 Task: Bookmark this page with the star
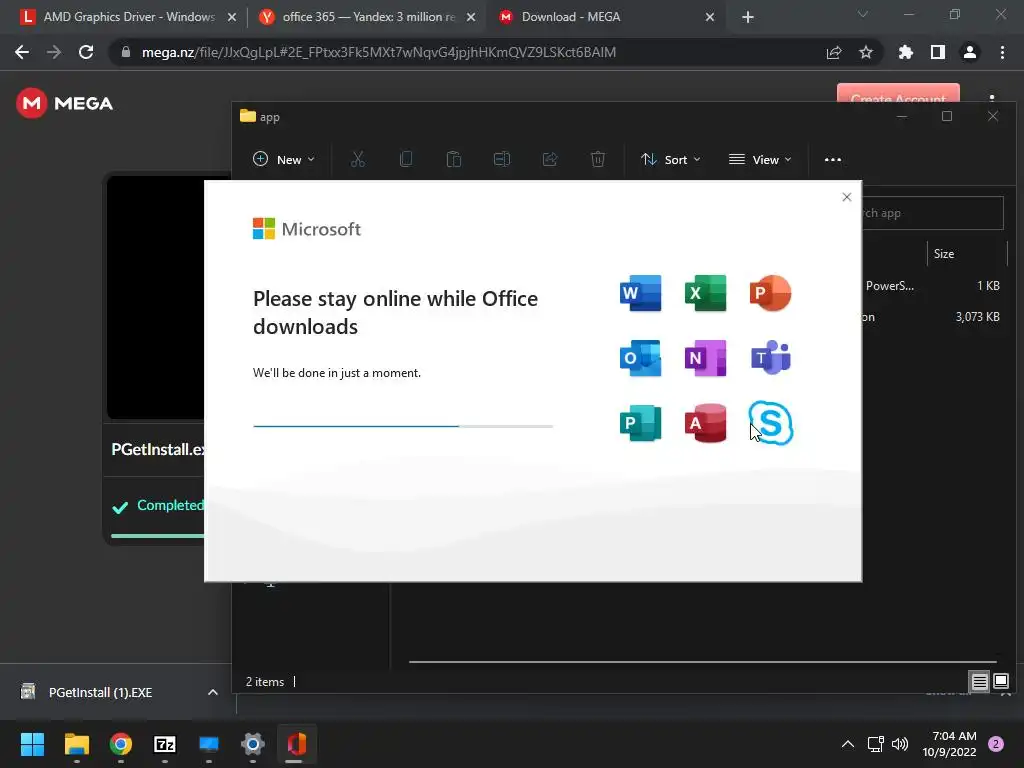pyautogui.click(x=865, y=52)
